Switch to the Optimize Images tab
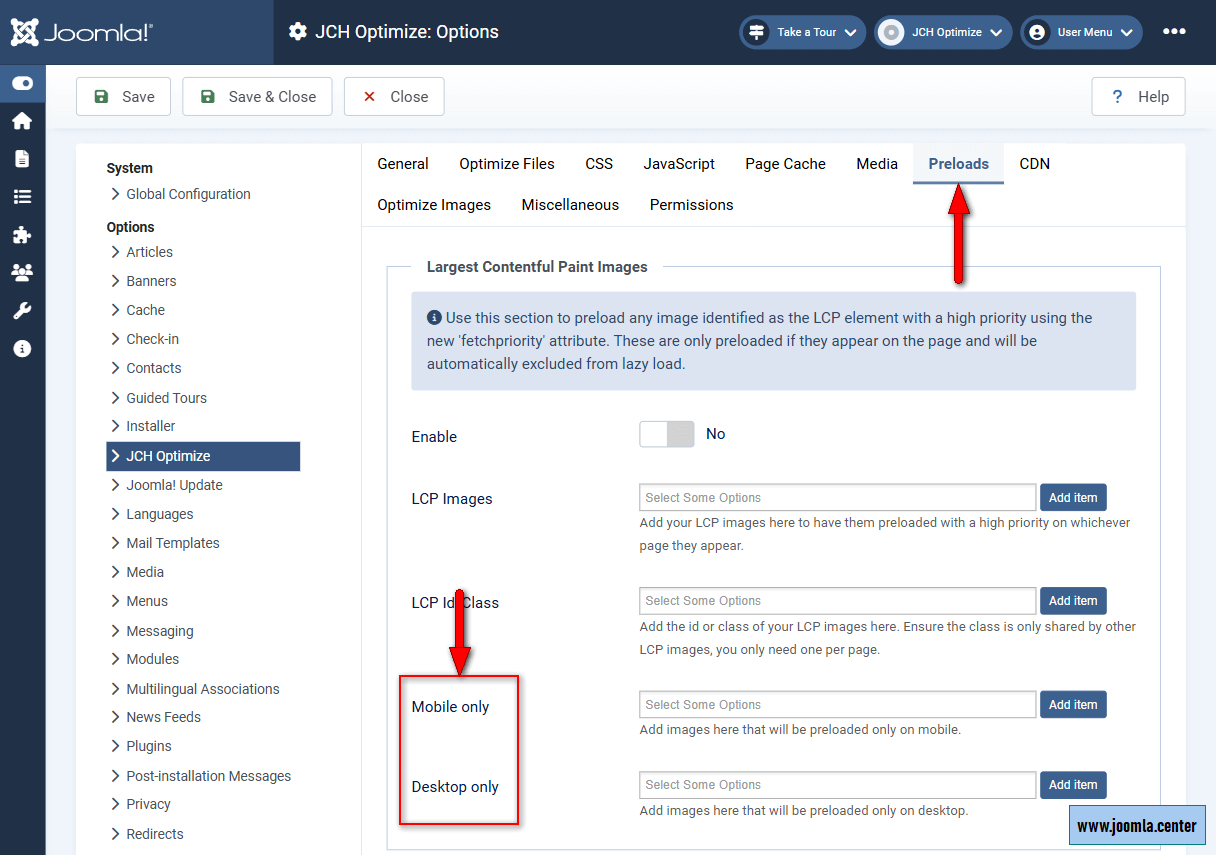This screenshot has width=1216, height=855. point(434,205)
